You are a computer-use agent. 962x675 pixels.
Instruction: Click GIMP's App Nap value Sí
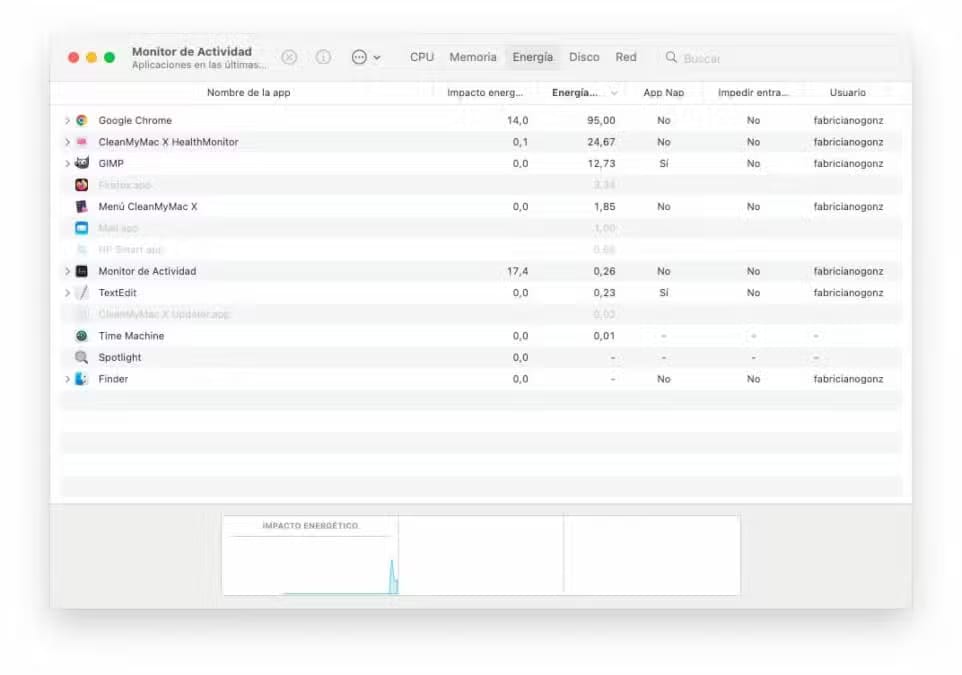point(664,163)
